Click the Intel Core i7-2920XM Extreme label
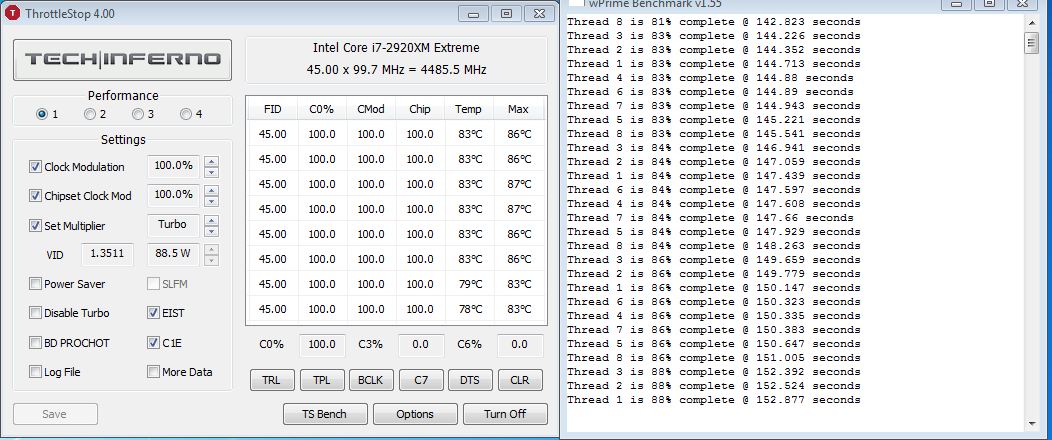The image size is (1052, 440). point(397,48)
